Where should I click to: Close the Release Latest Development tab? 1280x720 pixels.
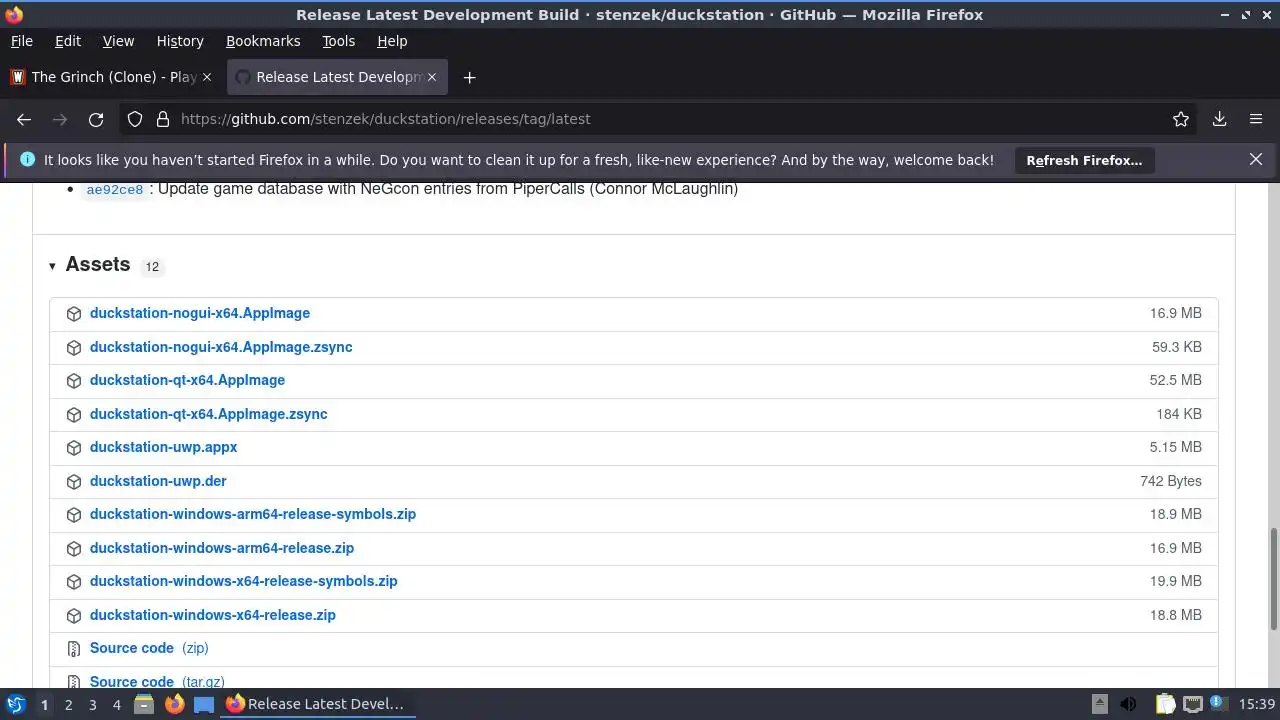pyautogui.click(x=433, y=77)
